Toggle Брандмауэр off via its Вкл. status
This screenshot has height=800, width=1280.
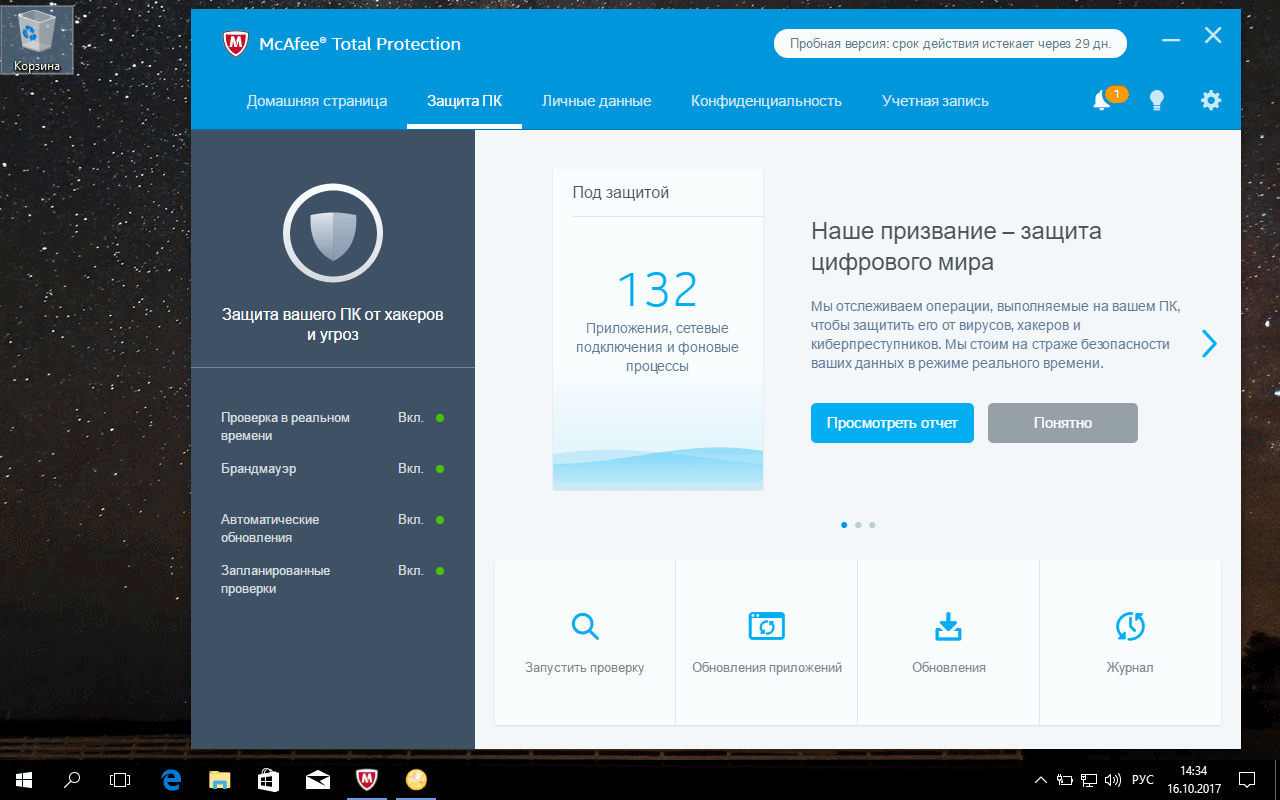(x=412, y=468)
